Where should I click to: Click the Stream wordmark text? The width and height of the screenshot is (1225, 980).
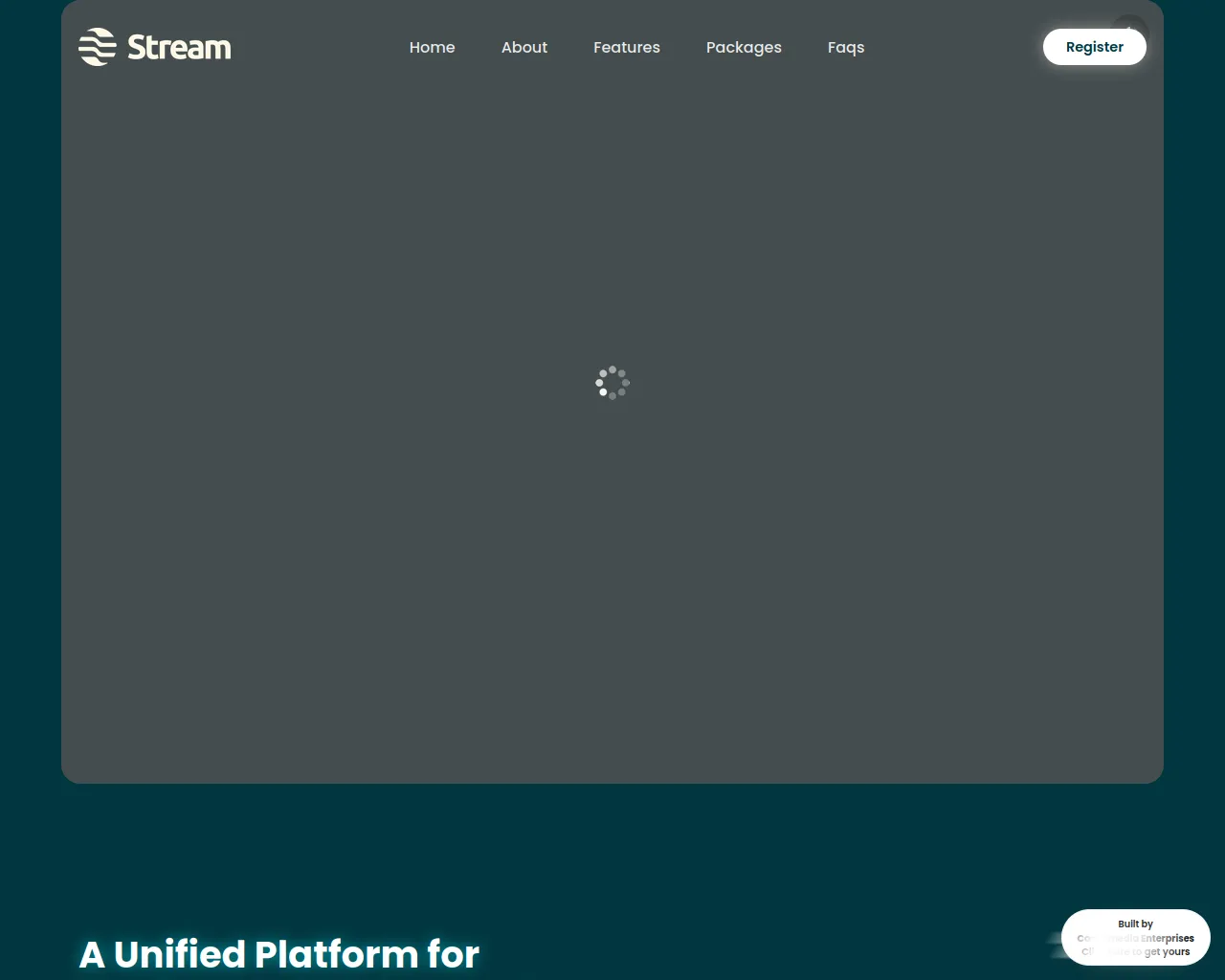pyautogui.click(x=179, y=48)
